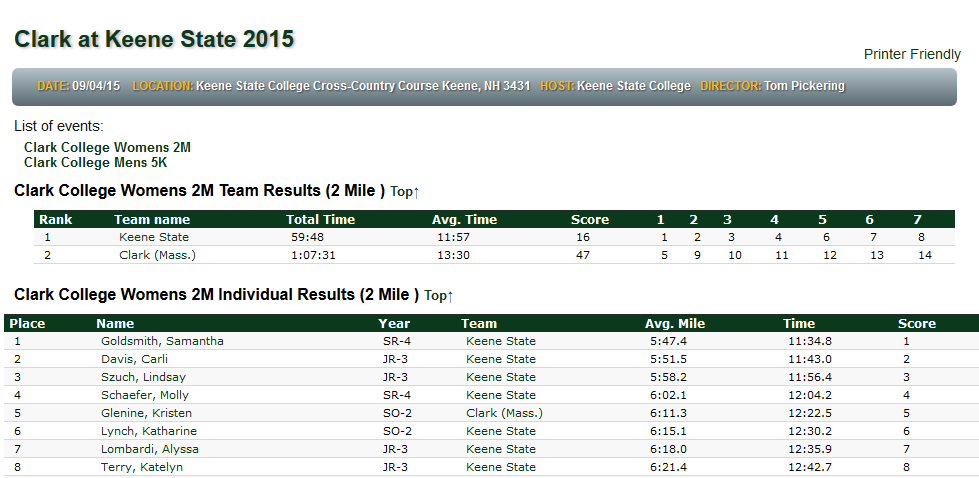The width and height of the screenshot is (979, 478).
Task: Click Keene State team in Goldsmith's row
Action: click(501, 341)
